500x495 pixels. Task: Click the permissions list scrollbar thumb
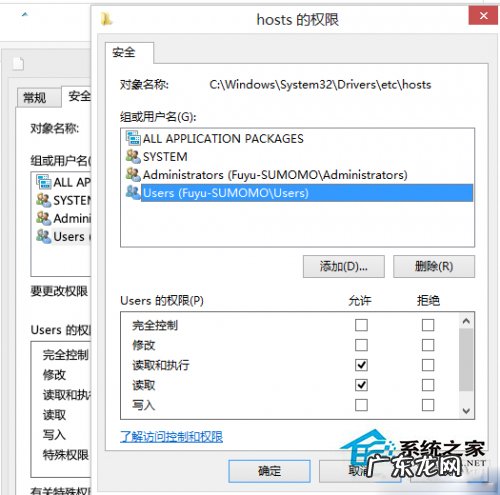pos(466,360)
